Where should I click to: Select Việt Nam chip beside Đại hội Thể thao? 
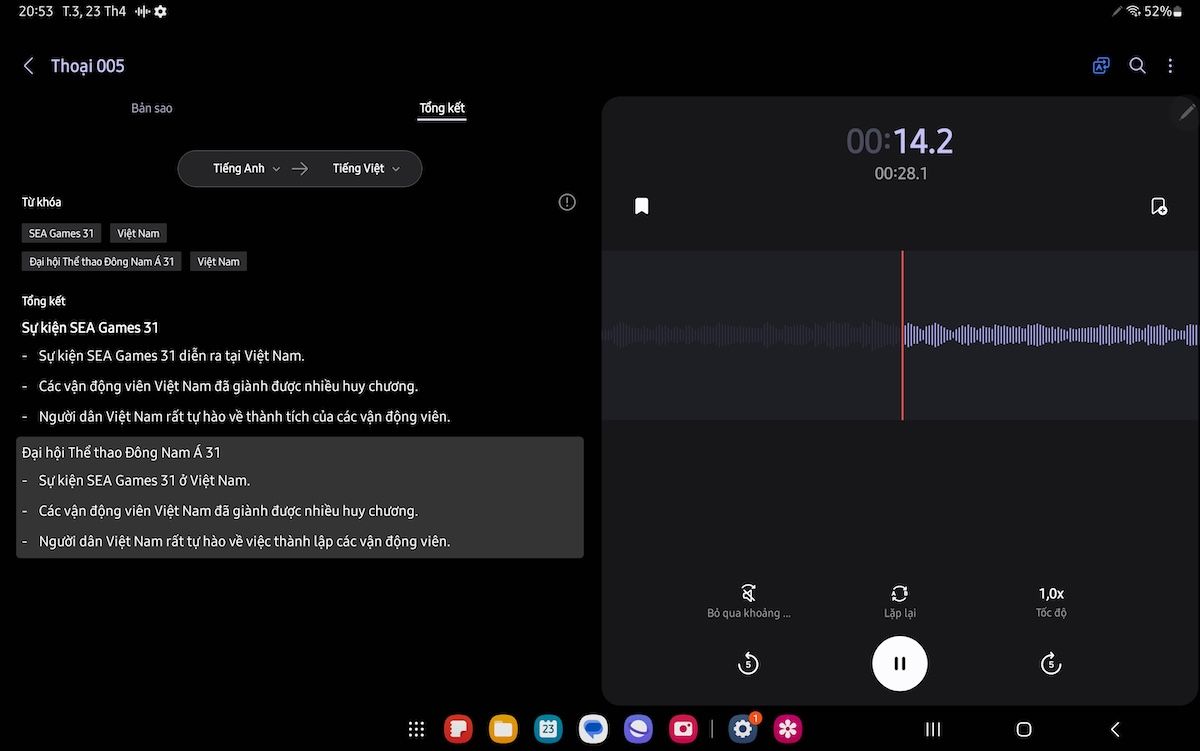pos(219,261)
